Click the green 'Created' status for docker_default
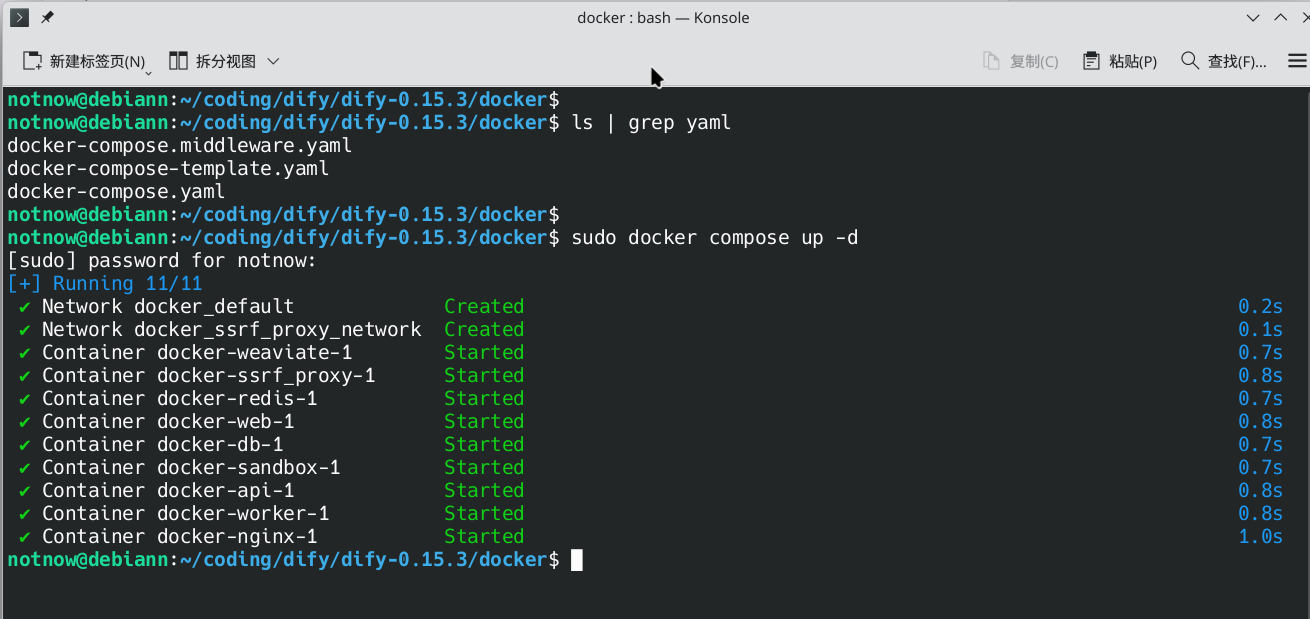Image resolution: width=1310 pixels, height=619 pixels. 484,307
